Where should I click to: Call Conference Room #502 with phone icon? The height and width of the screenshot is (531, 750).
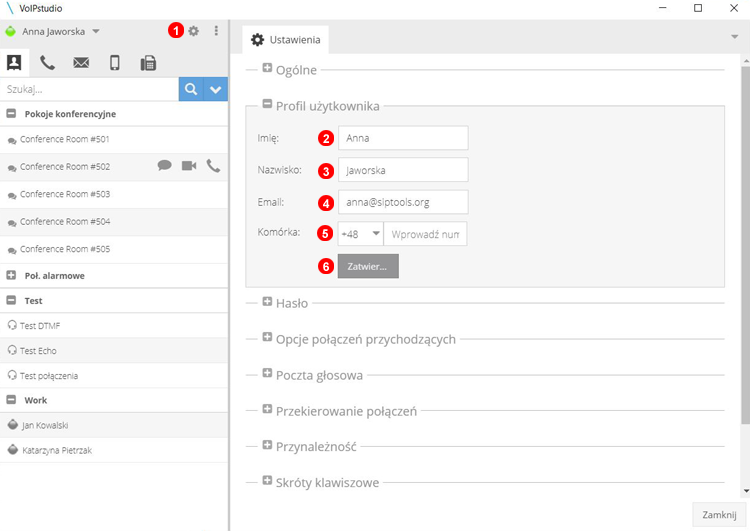click(213, 166)
